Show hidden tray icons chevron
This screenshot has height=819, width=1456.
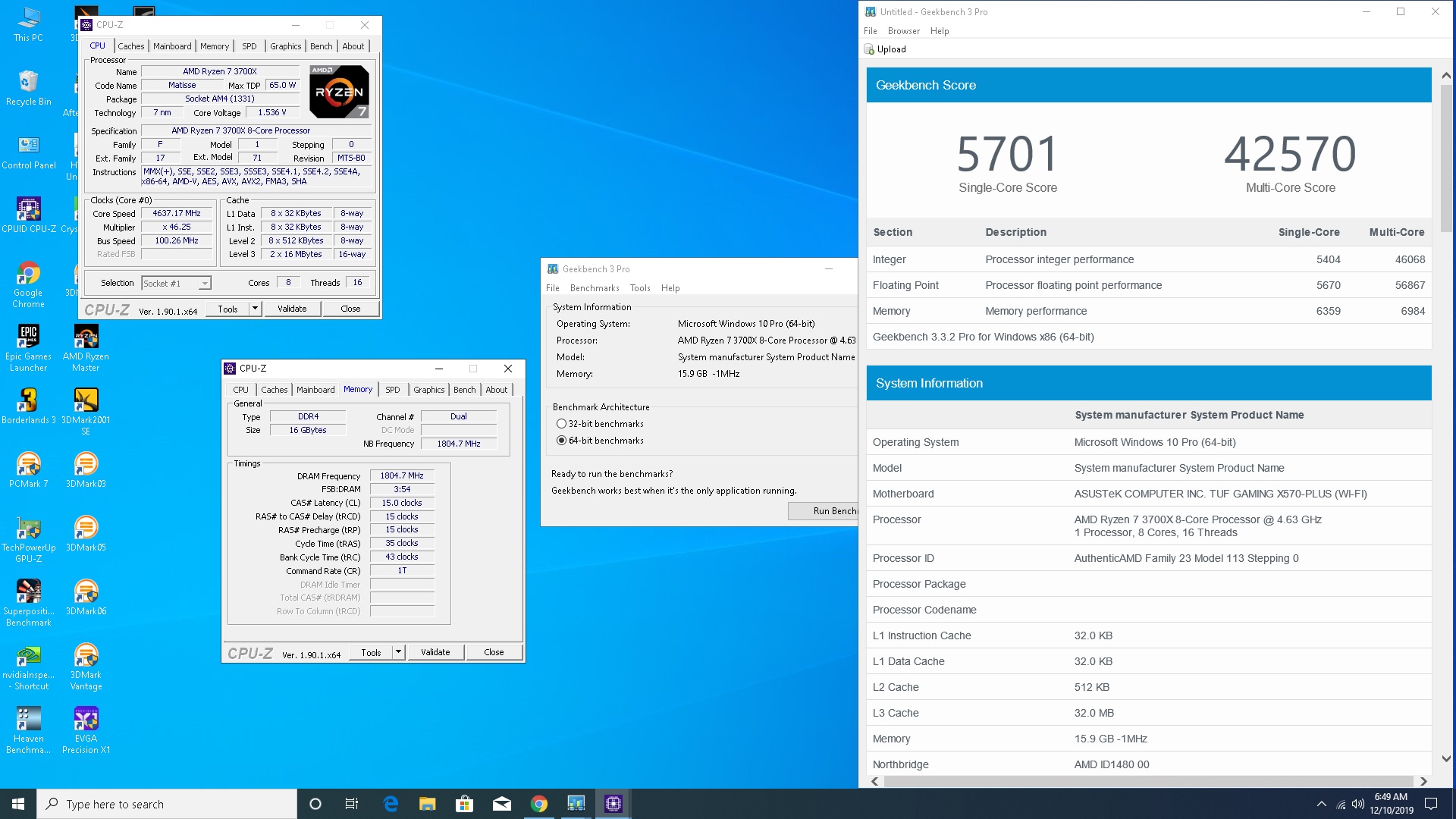point(1322,804)
